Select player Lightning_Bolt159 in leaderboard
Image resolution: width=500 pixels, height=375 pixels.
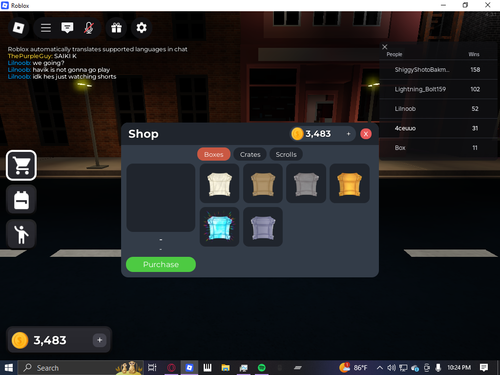click(438, 89)
